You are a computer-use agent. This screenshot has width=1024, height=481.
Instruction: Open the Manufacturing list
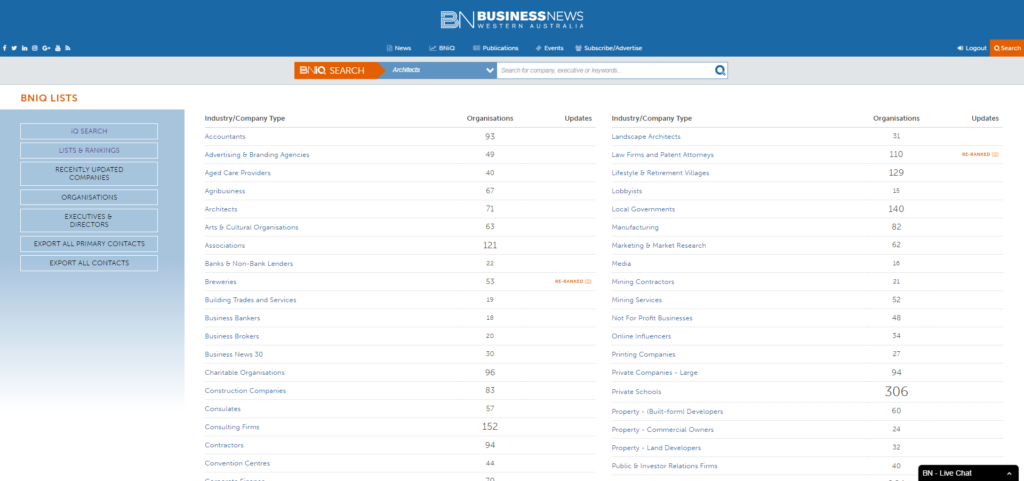(635, 228)
